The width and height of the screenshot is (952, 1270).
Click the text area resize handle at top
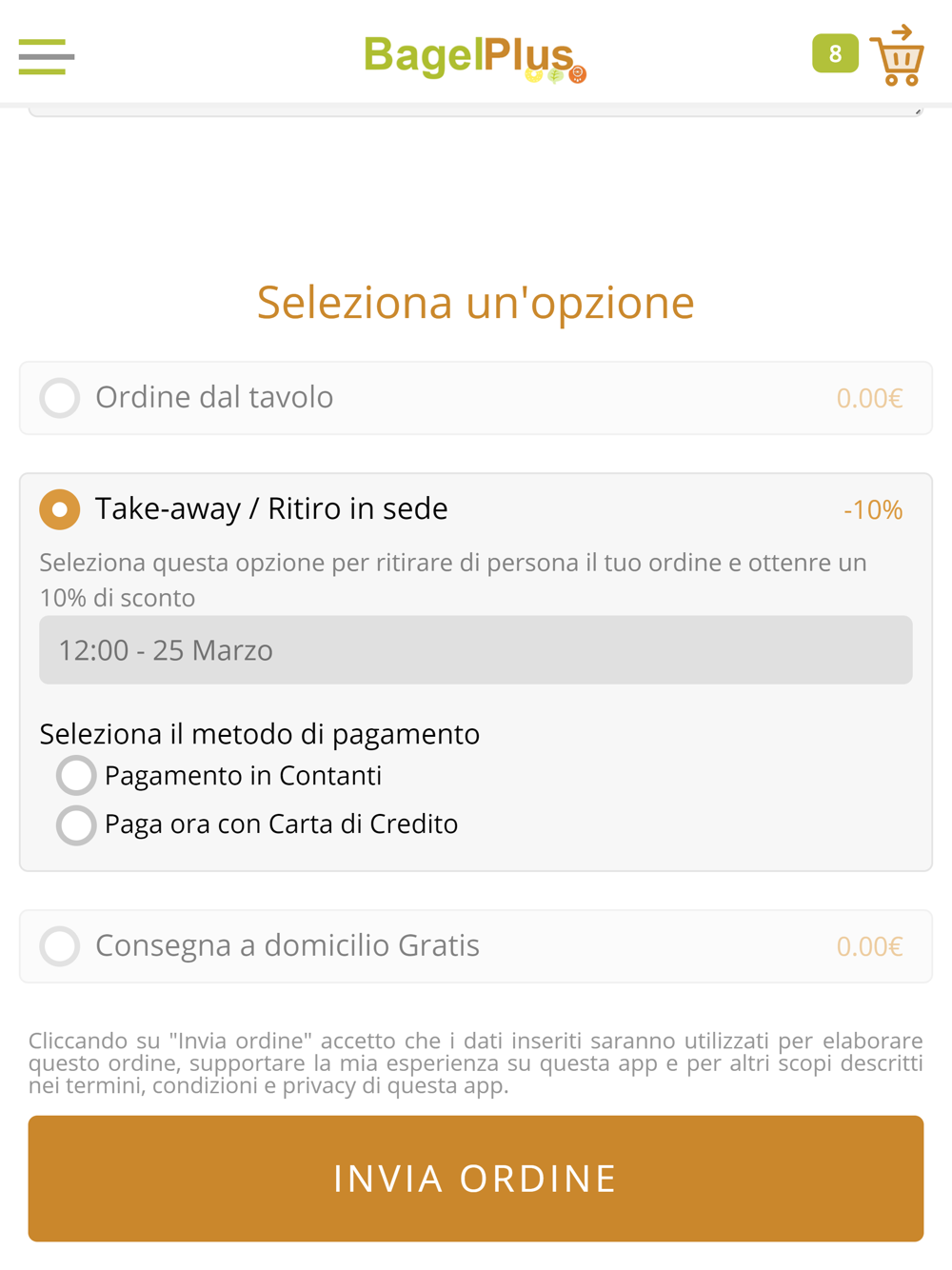pyautogui.click(x=917, y=110)
